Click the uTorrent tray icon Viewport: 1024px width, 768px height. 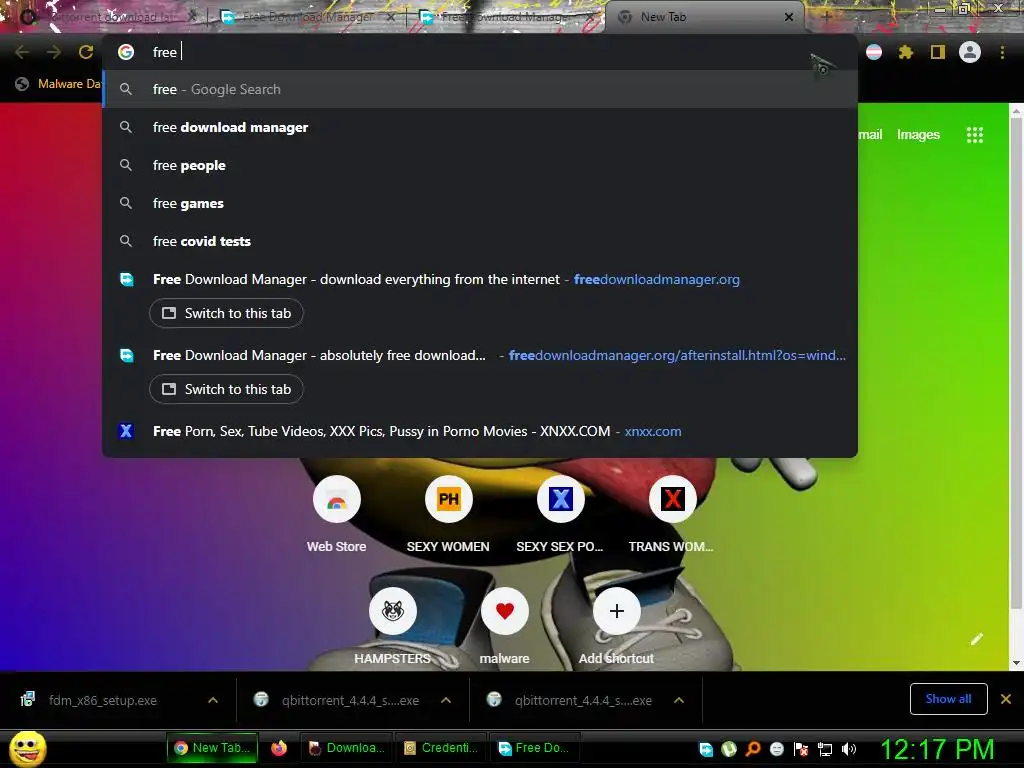point(729,749)
